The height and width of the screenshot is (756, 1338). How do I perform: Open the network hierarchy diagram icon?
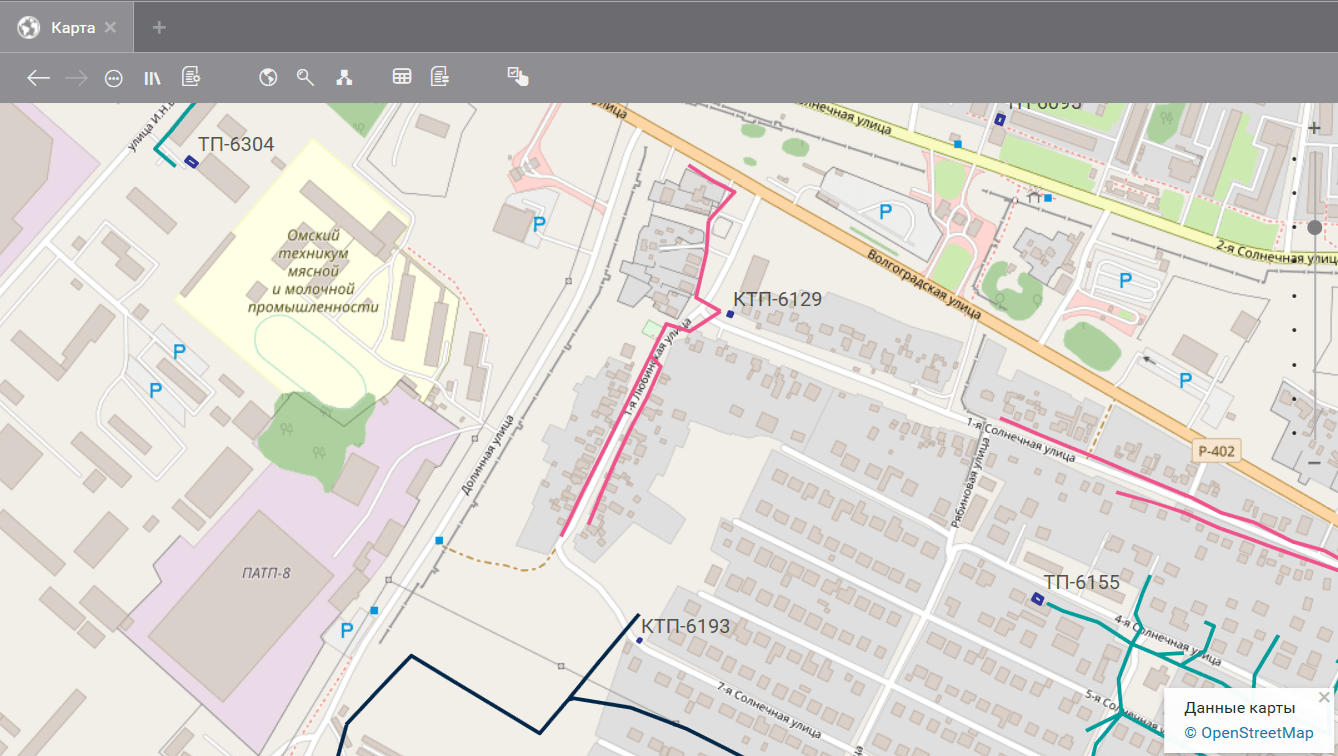click(x=344, y=77)
